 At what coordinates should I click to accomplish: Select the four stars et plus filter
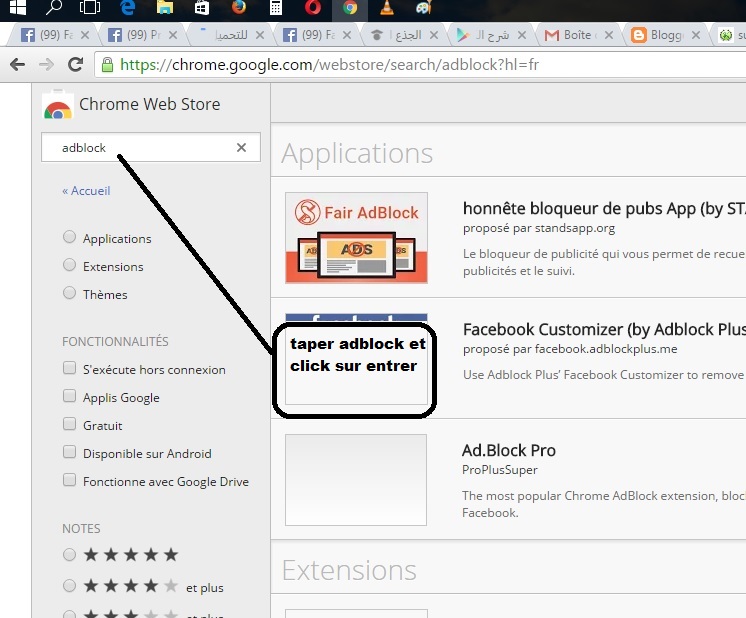(x=69, y=586)
